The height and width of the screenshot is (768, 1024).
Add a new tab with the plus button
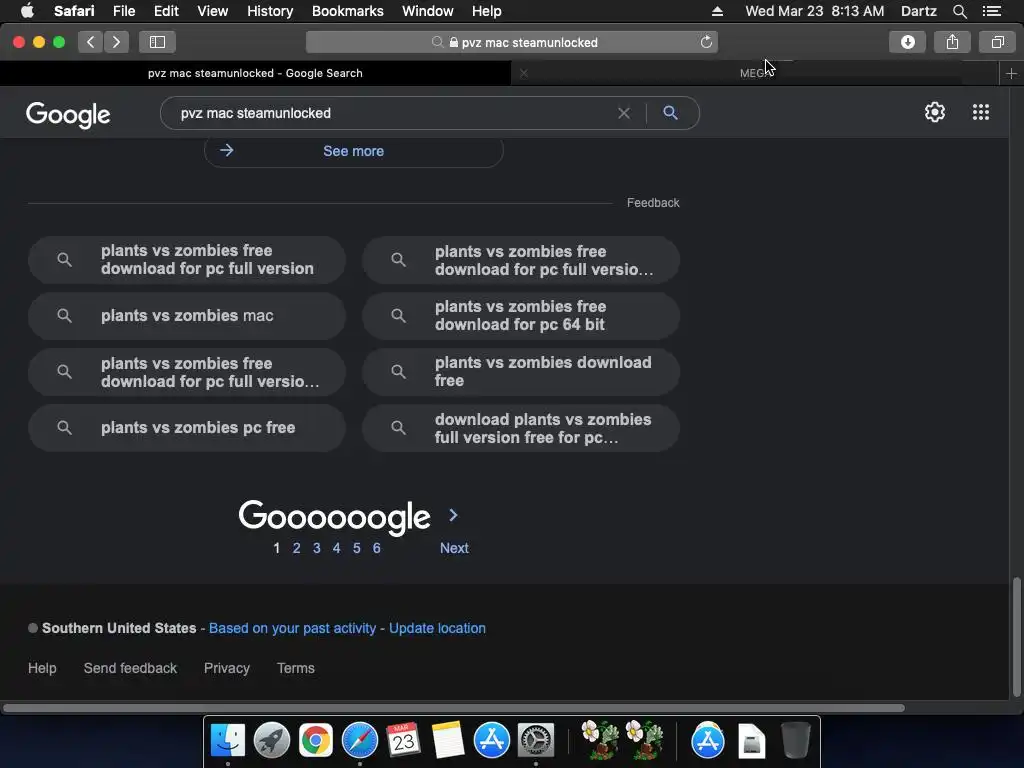pos(1011,73)
